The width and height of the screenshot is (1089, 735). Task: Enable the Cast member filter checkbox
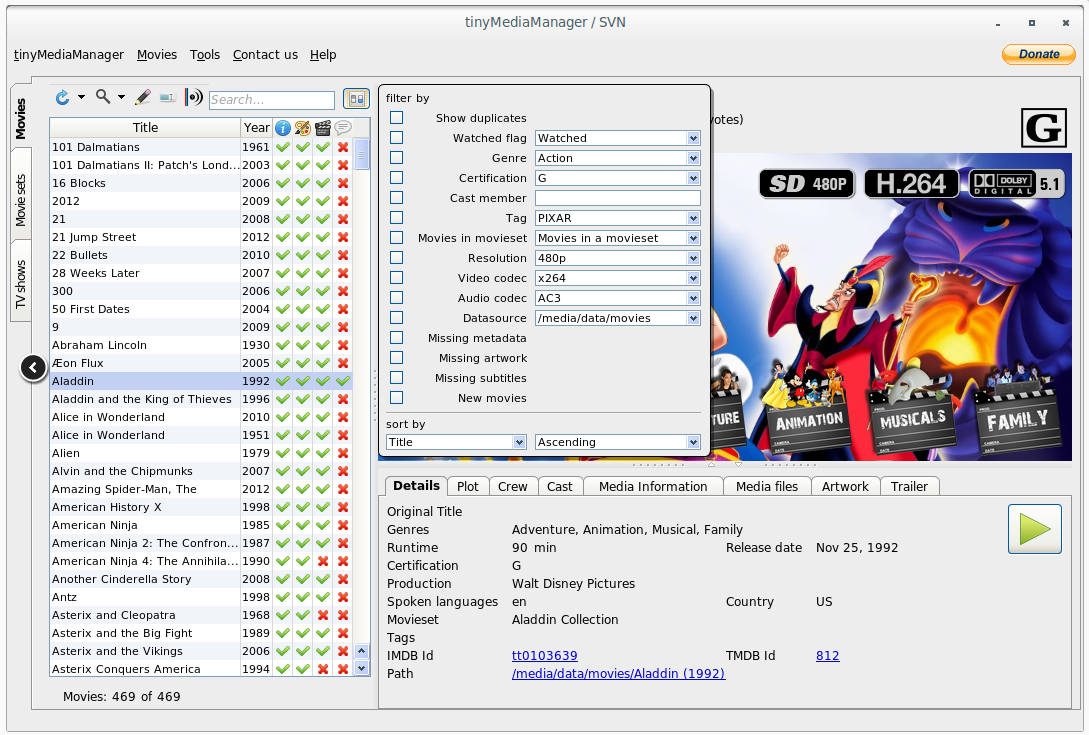pyautogui.click(x=396, y=198)
